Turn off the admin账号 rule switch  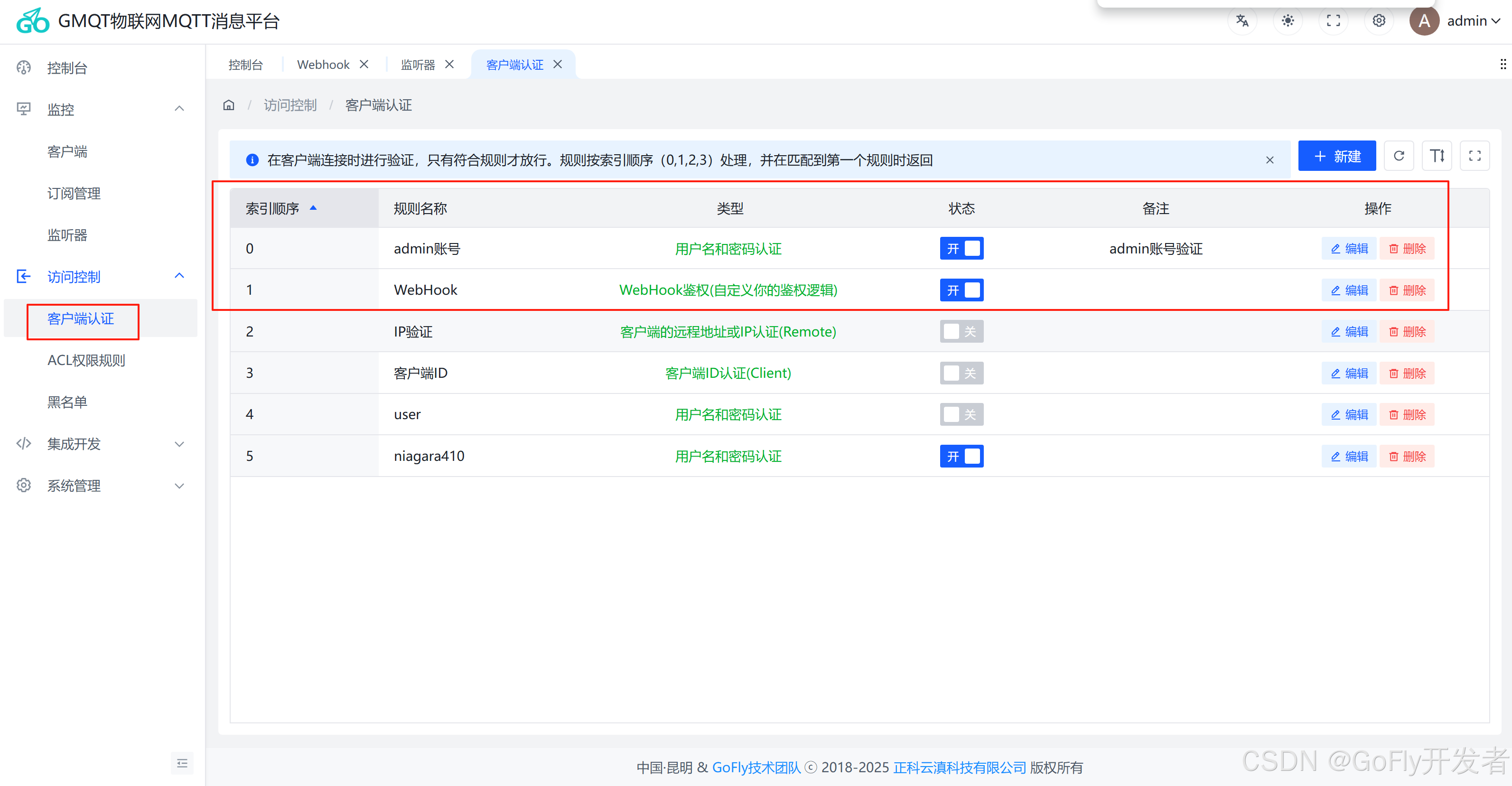961,248
